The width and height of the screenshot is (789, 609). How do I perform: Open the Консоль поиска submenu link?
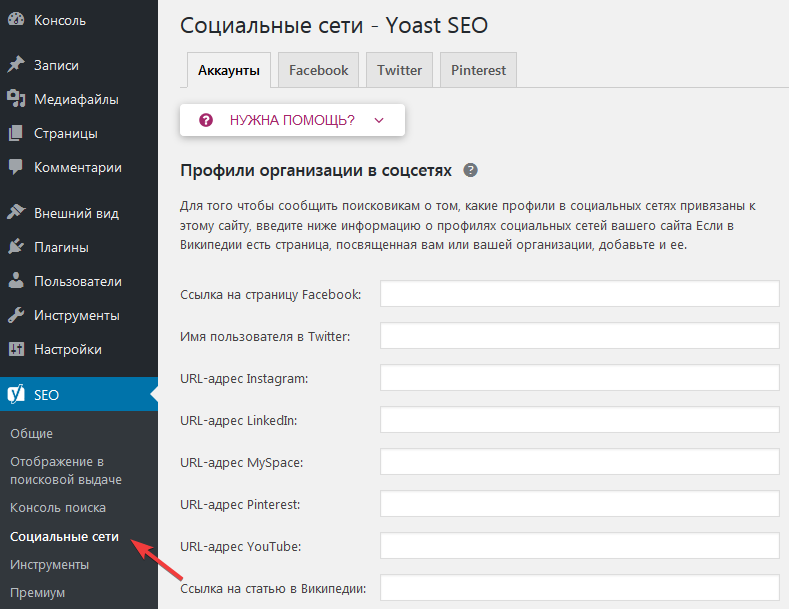[58, 507]
